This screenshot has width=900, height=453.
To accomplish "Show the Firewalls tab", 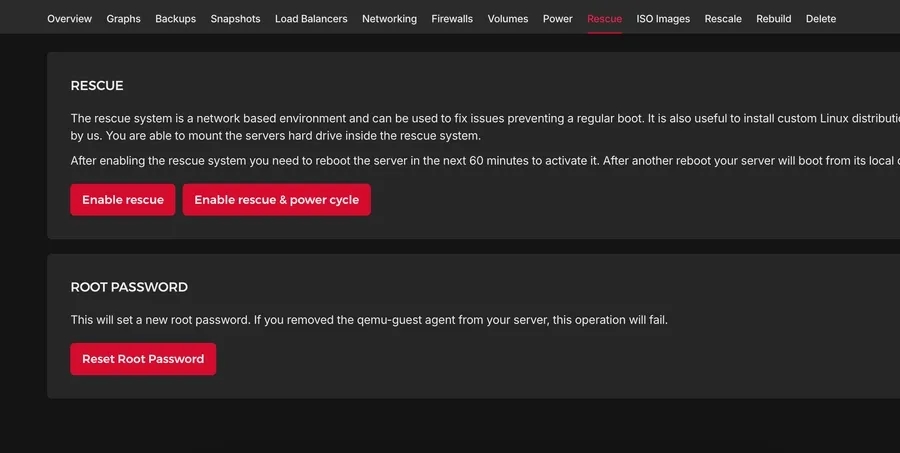I will [x=452, y=19].
